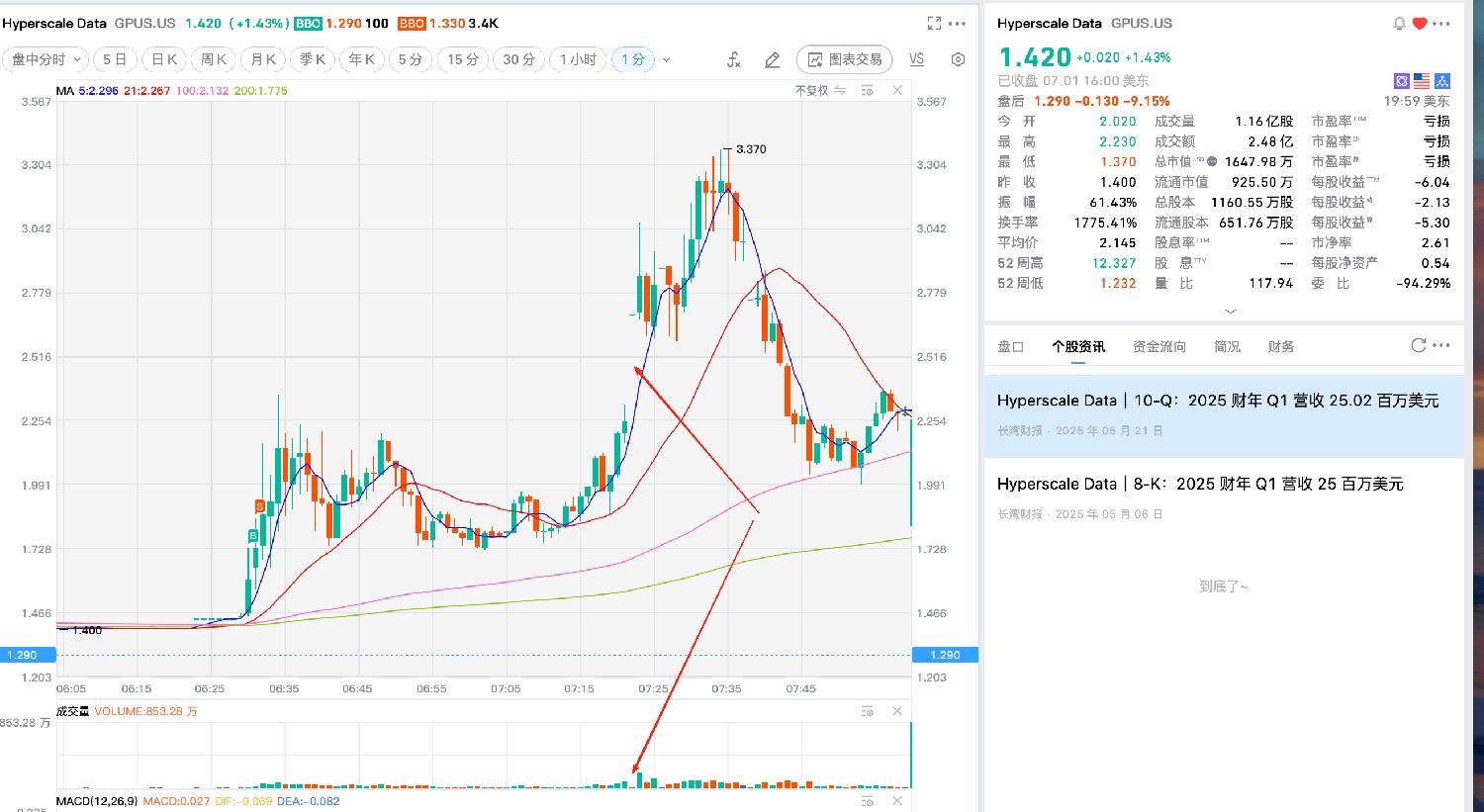
Task: Select the pencil drawing tool
Action: tap(773, 59)
